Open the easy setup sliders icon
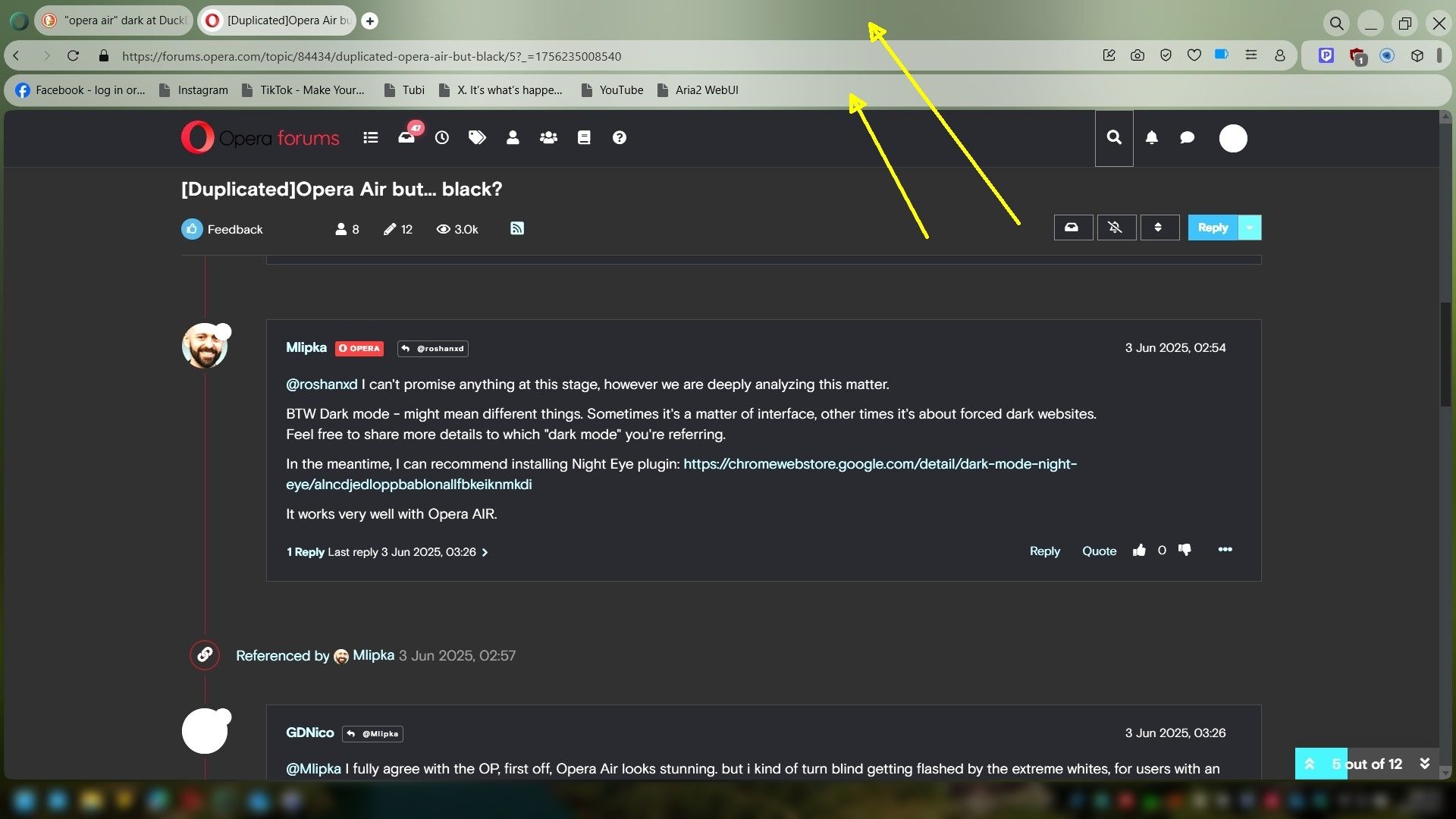 point(1251,55)
